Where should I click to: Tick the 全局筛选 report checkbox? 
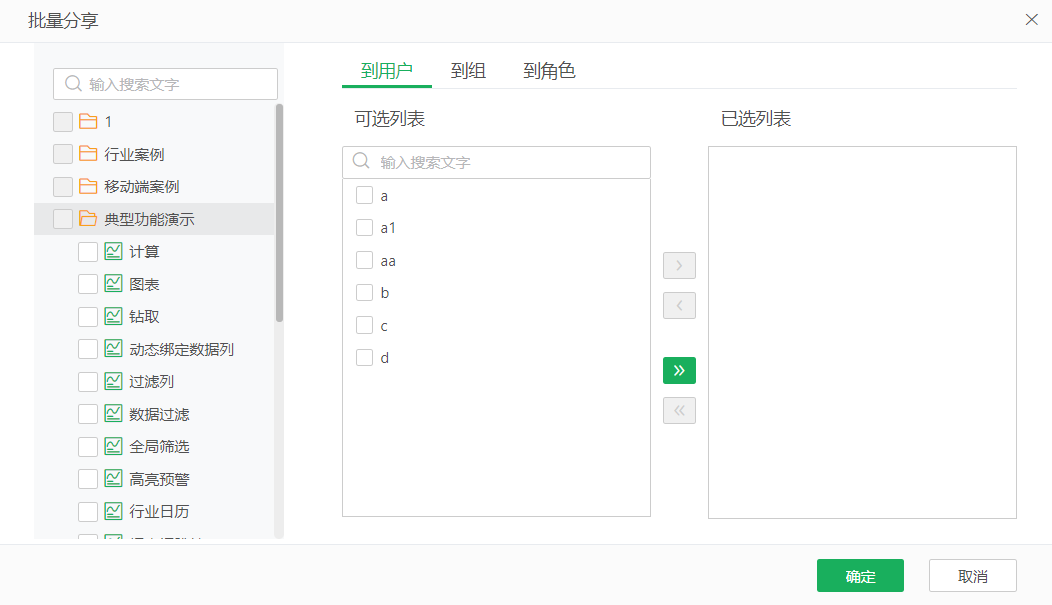pyautogui.click(x=88, y=447)
